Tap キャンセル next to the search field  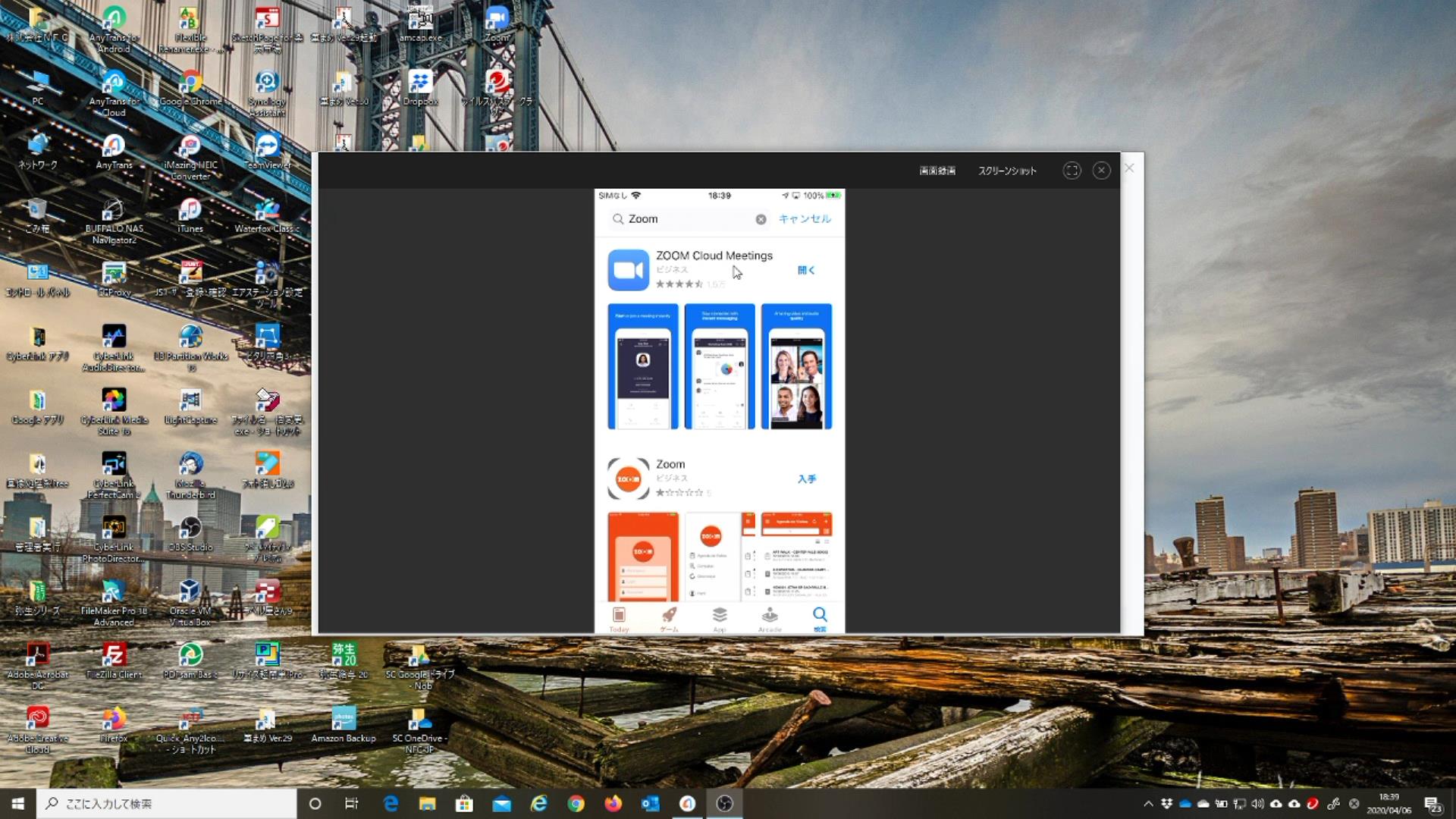804,218
